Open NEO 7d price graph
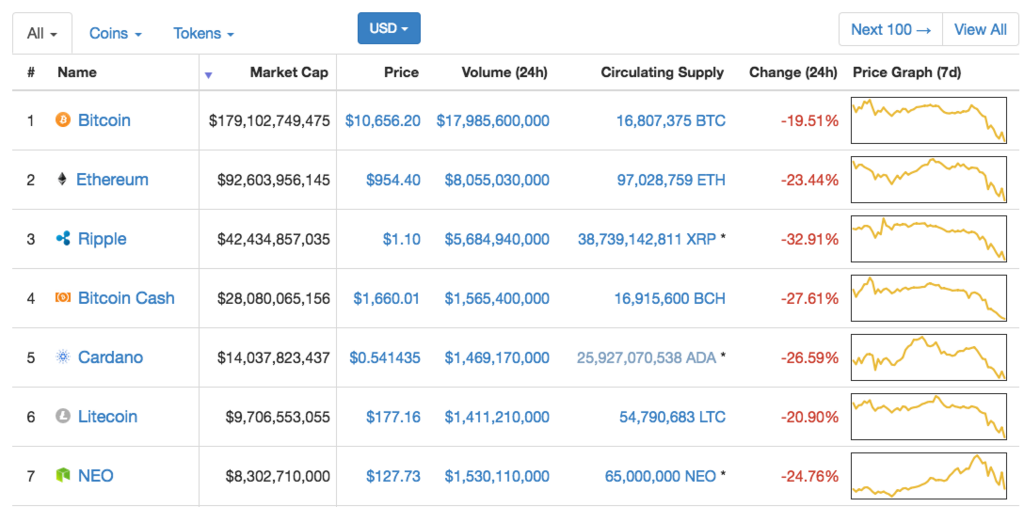This screenshot has width=1024, height=507. (929, 476)
